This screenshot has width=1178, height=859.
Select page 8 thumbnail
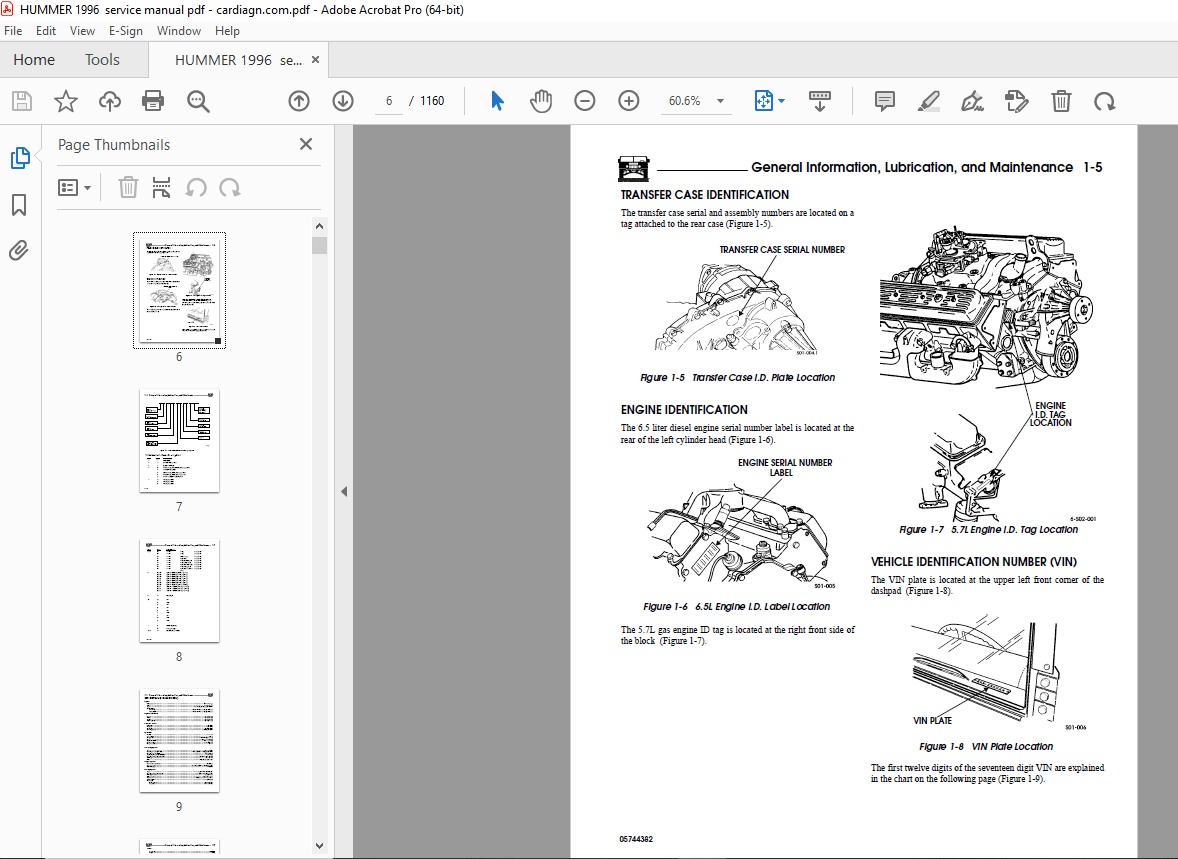pyautogui.click(x=179, y=590)
